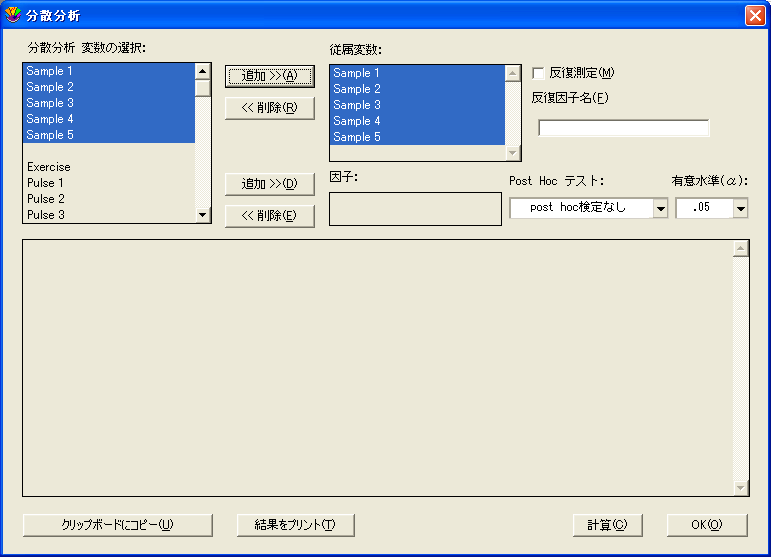Select Sample 4 in 従属変数 list
This screenshot has width=771, height=557.
[417, 121]
